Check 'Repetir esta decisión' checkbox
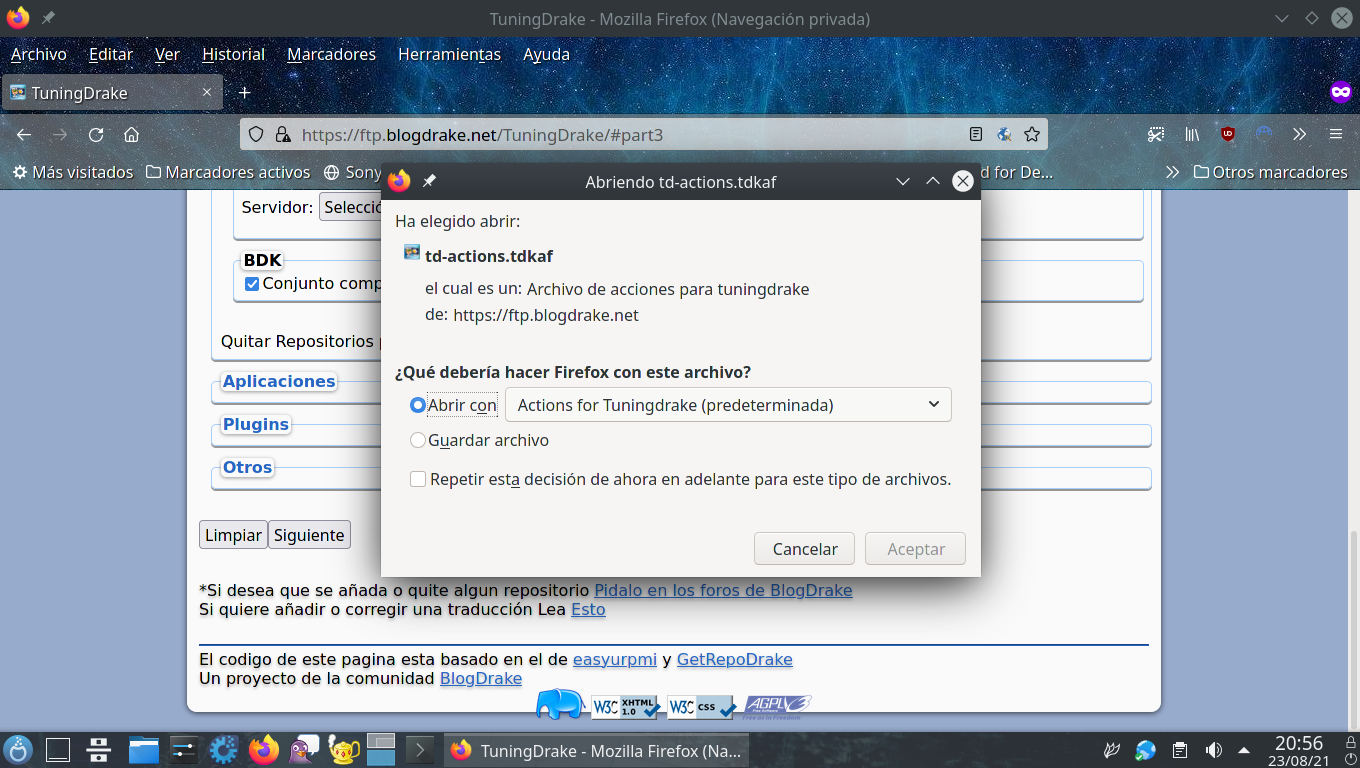The image size is (1360, 768). click(418, 479)
